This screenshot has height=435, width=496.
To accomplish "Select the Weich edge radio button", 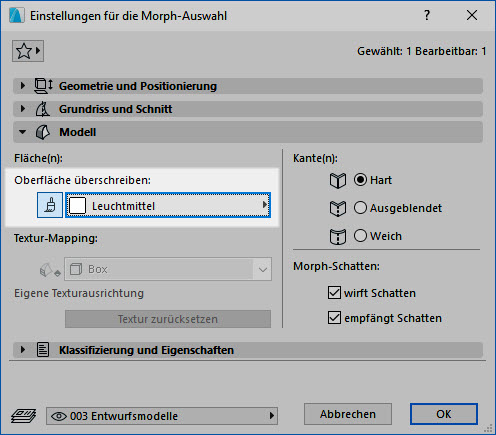I will tap(360, 236).
